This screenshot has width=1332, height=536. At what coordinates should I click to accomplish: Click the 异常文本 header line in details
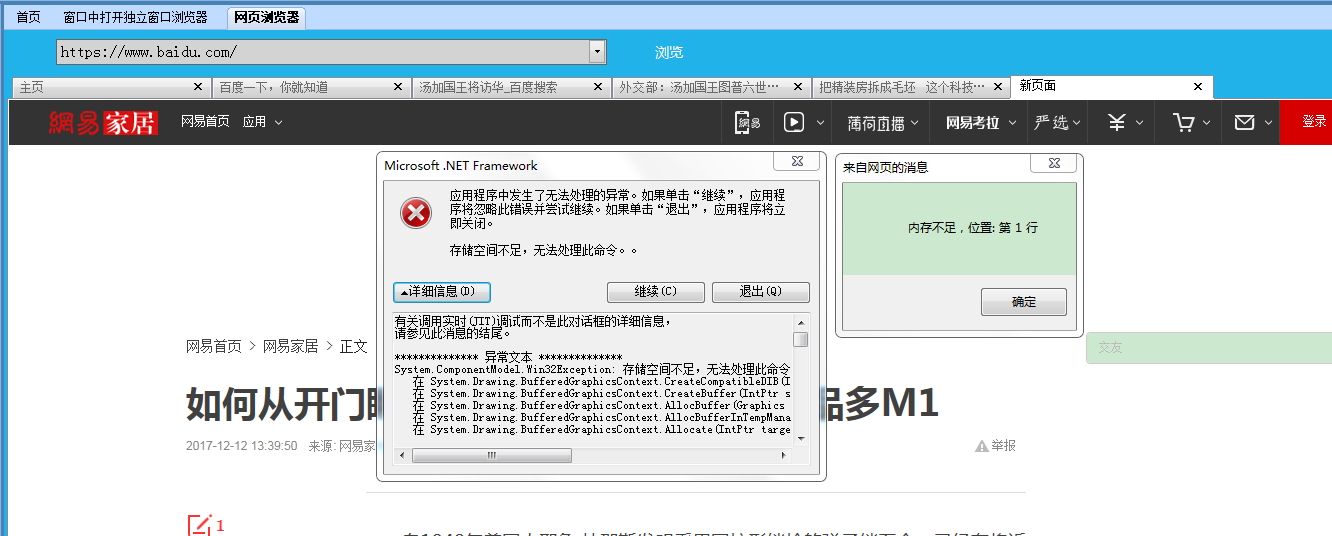(509, 358)
